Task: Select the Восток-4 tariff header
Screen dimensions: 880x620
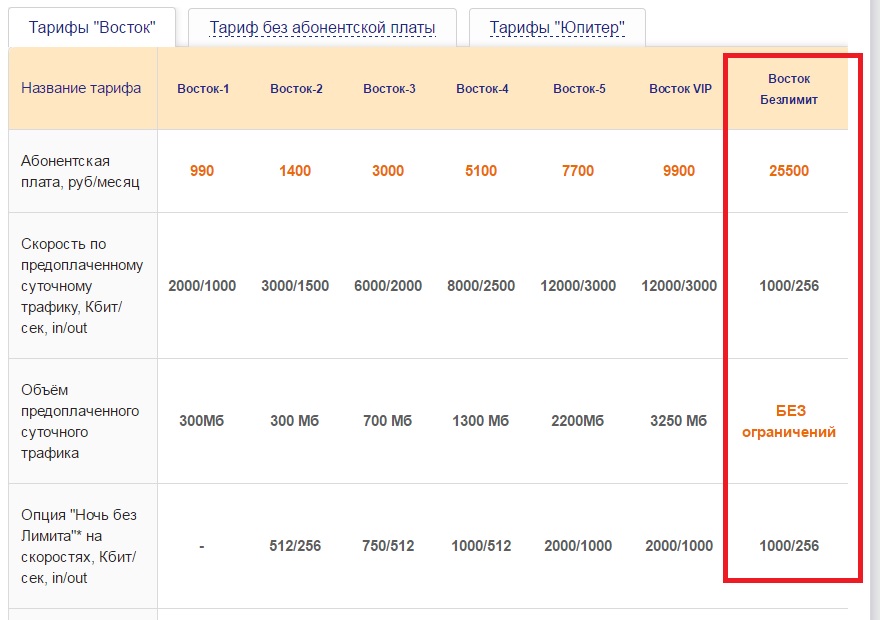Action: (x=482, y=89)
